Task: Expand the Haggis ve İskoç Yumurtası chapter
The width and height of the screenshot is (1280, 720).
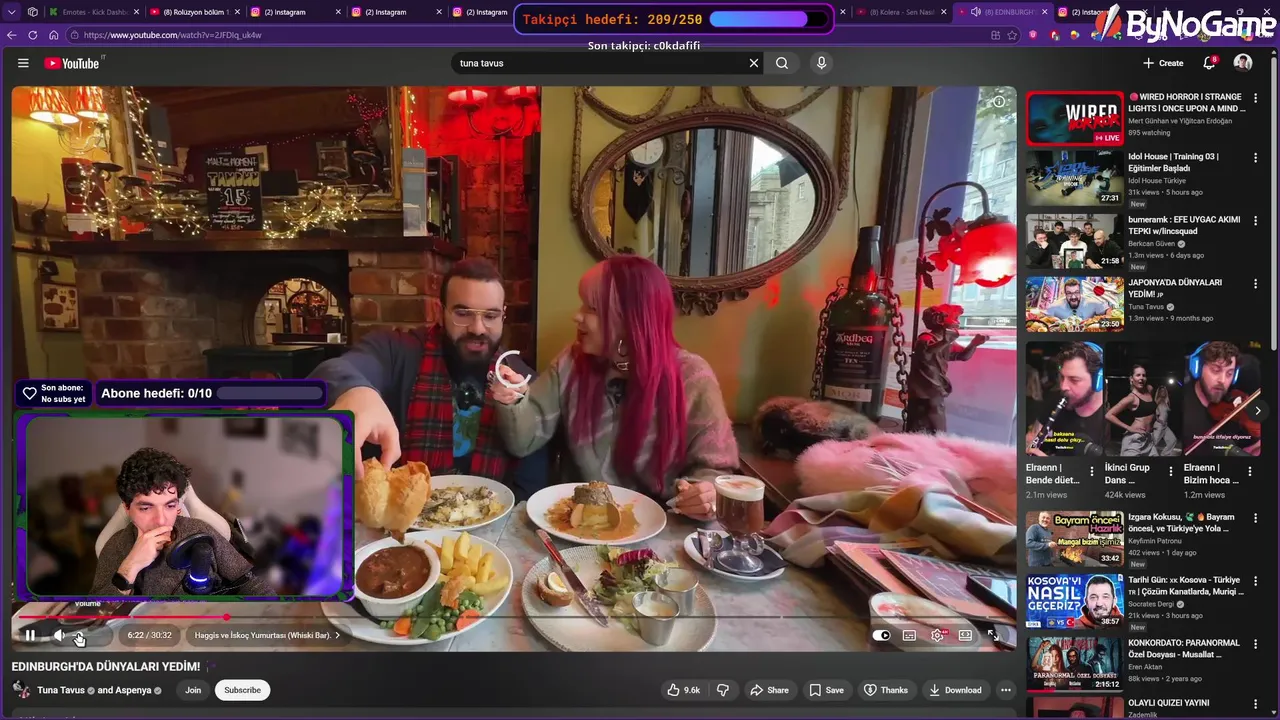Action: [x=267, y=635]
